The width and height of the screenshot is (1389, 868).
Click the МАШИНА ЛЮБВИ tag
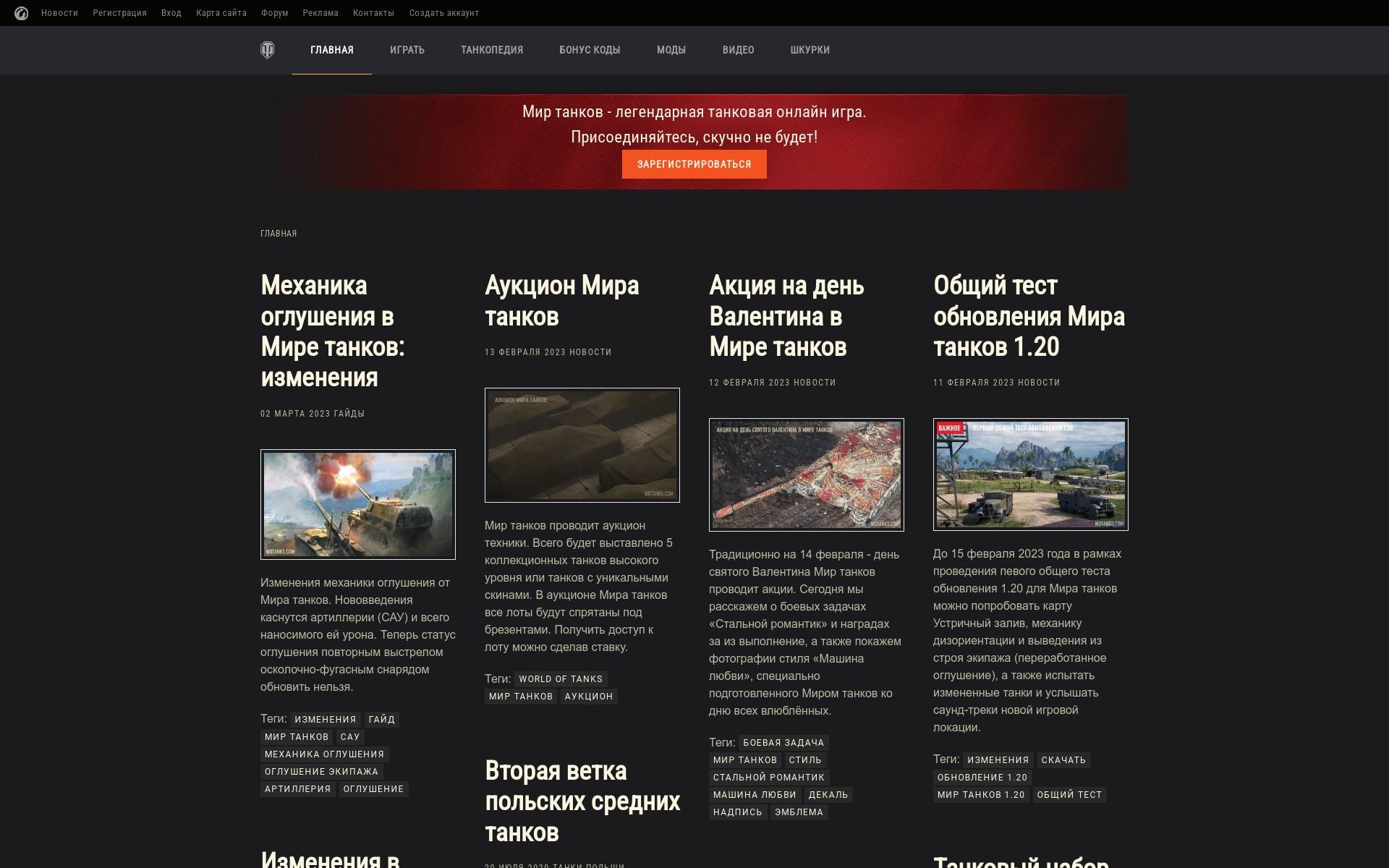(755, 795)
